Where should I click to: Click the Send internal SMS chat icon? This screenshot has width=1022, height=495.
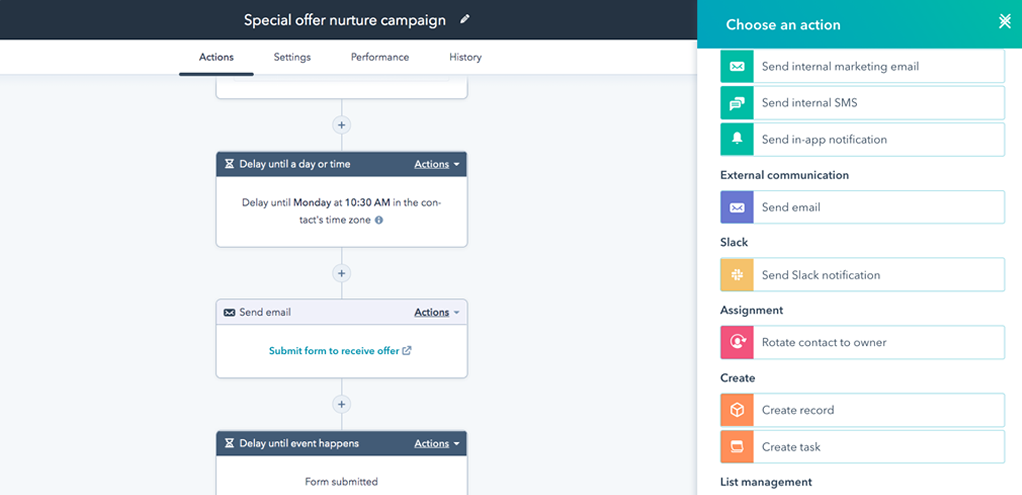tap(737, 103)
